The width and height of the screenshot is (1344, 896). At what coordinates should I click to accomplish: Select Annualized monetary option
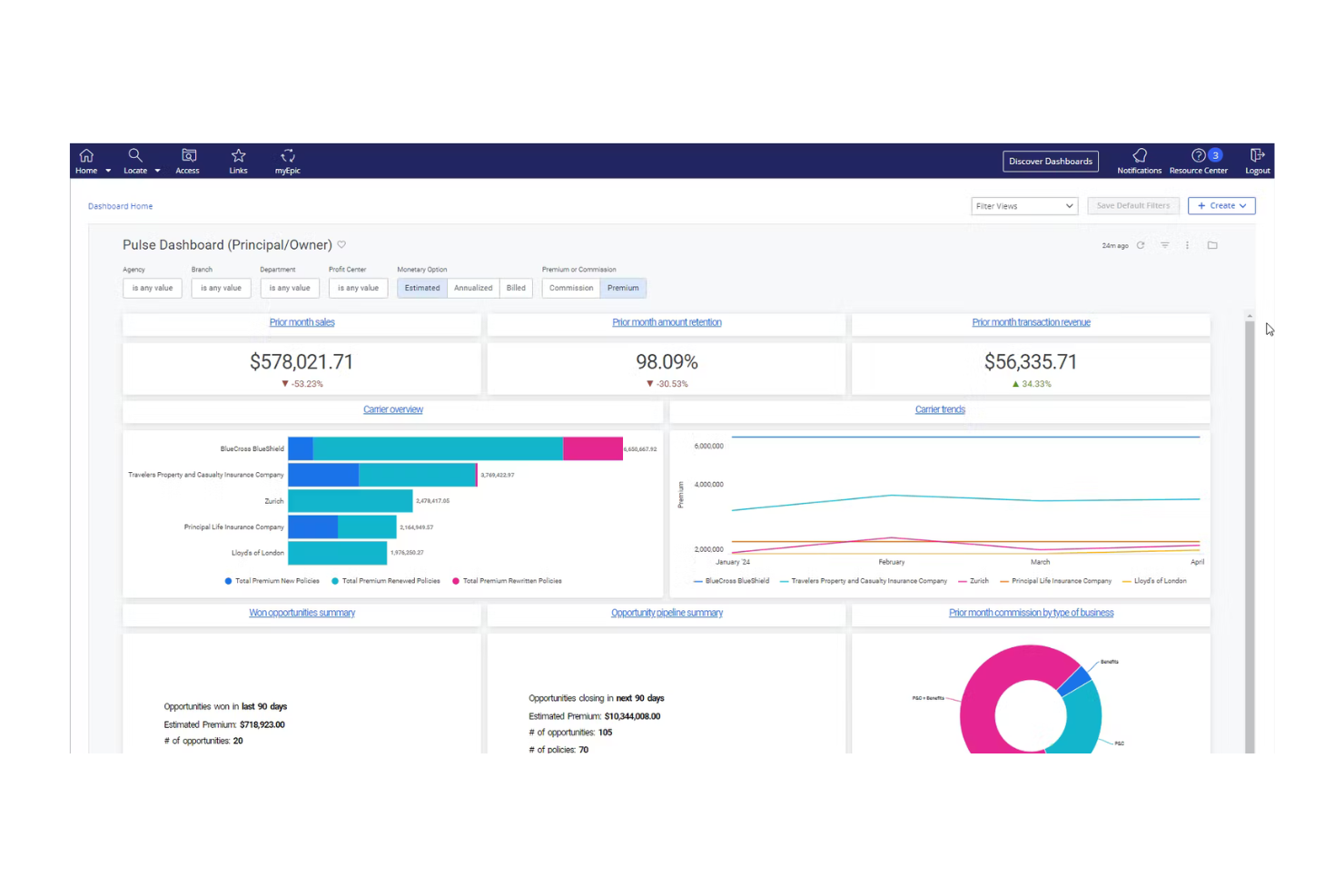point(473,288)
